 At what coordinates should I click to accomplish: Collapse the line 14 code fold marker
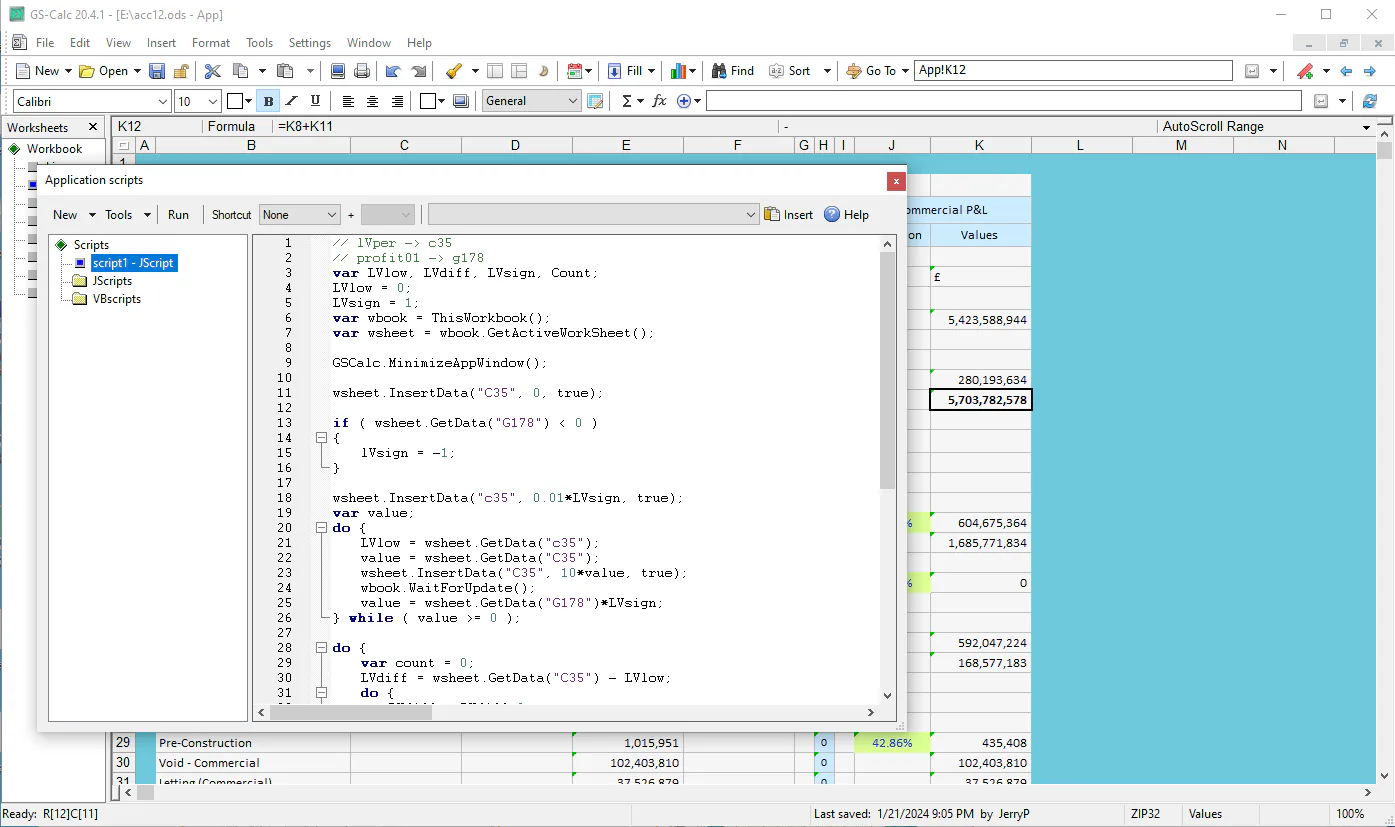(321, 438)
